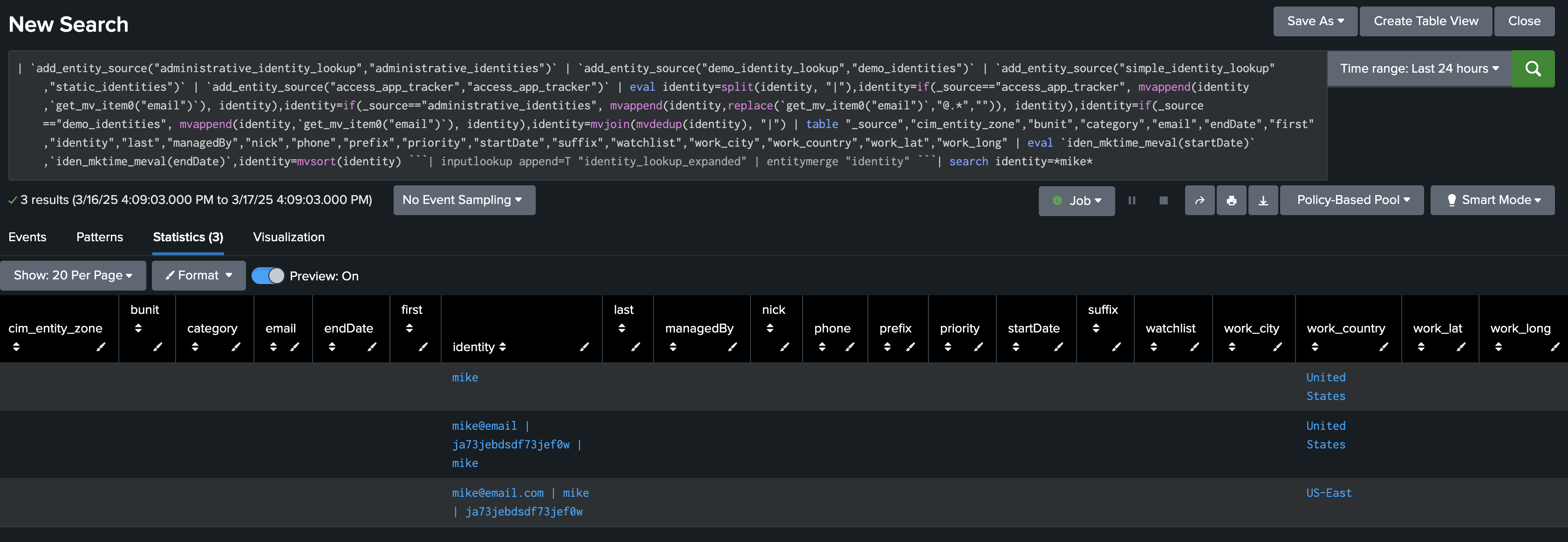Click the print results icon
This screenshot has height=542, width=1568.
1231,200
